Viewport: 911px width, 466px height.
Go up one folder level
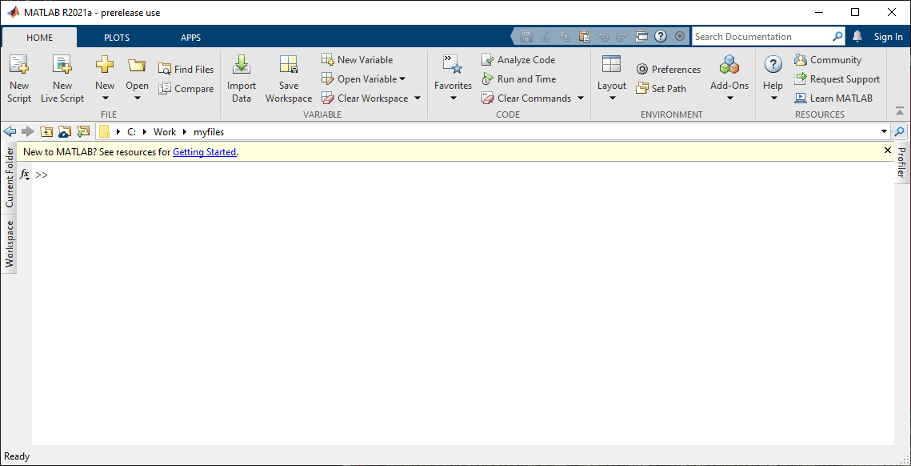(x=46, y=131)
